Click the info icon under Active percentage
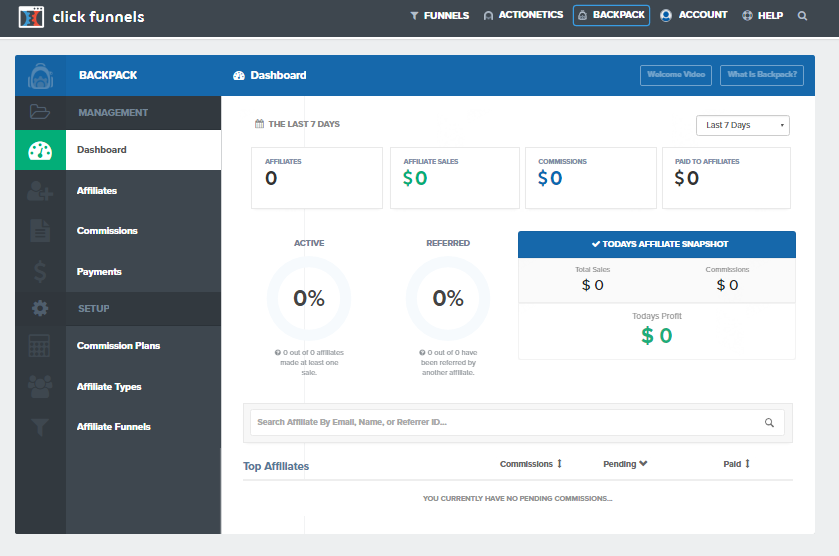This screenshot has height=556, width=839. (x=278, y=353)
